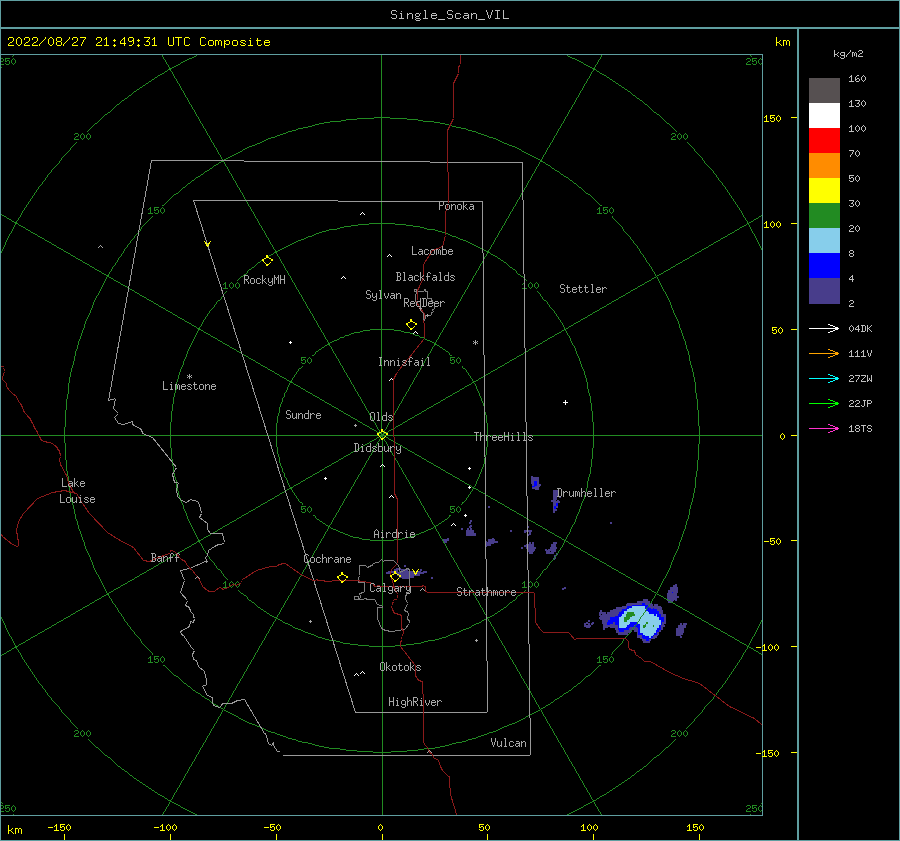This screenshot has height=841, width=900.
Task: Click the Calgary city label
Action: (390, 588)
